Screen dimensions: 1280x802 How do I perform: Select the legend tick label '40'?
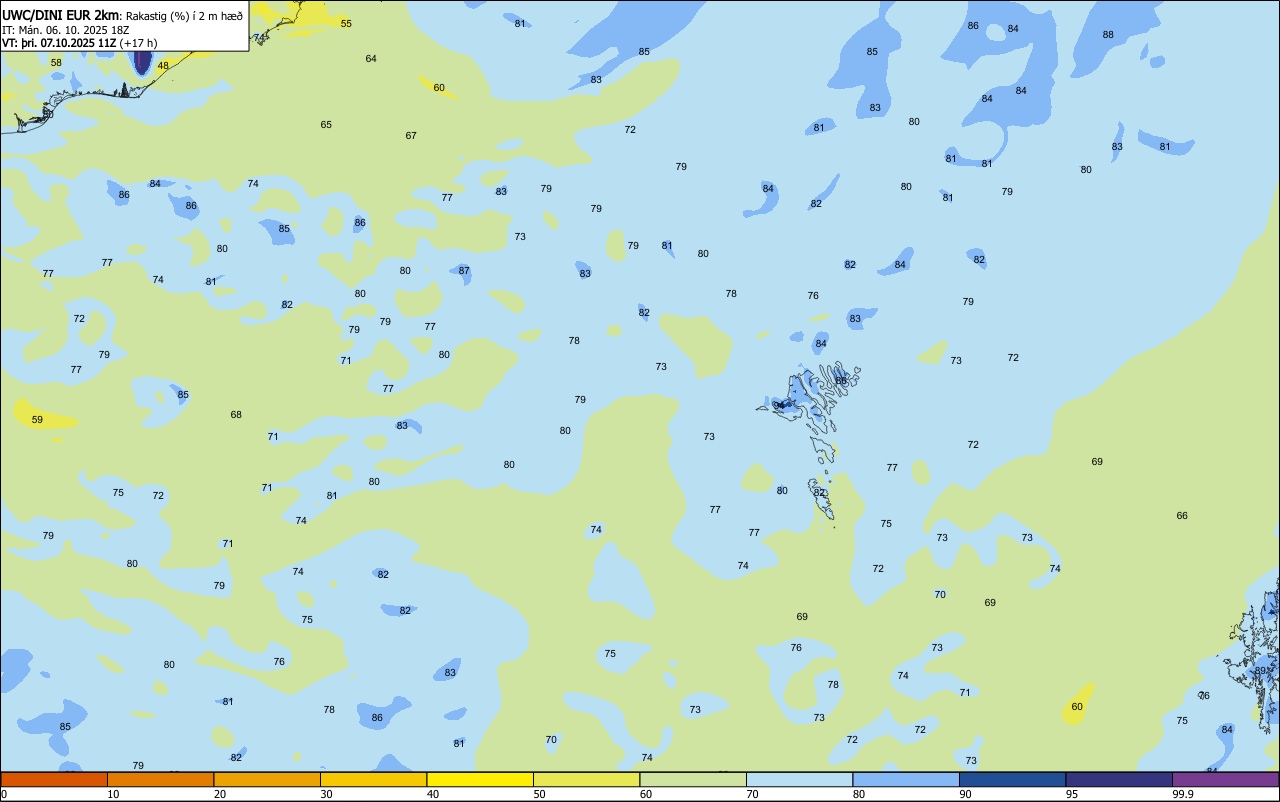click(433, 794)
